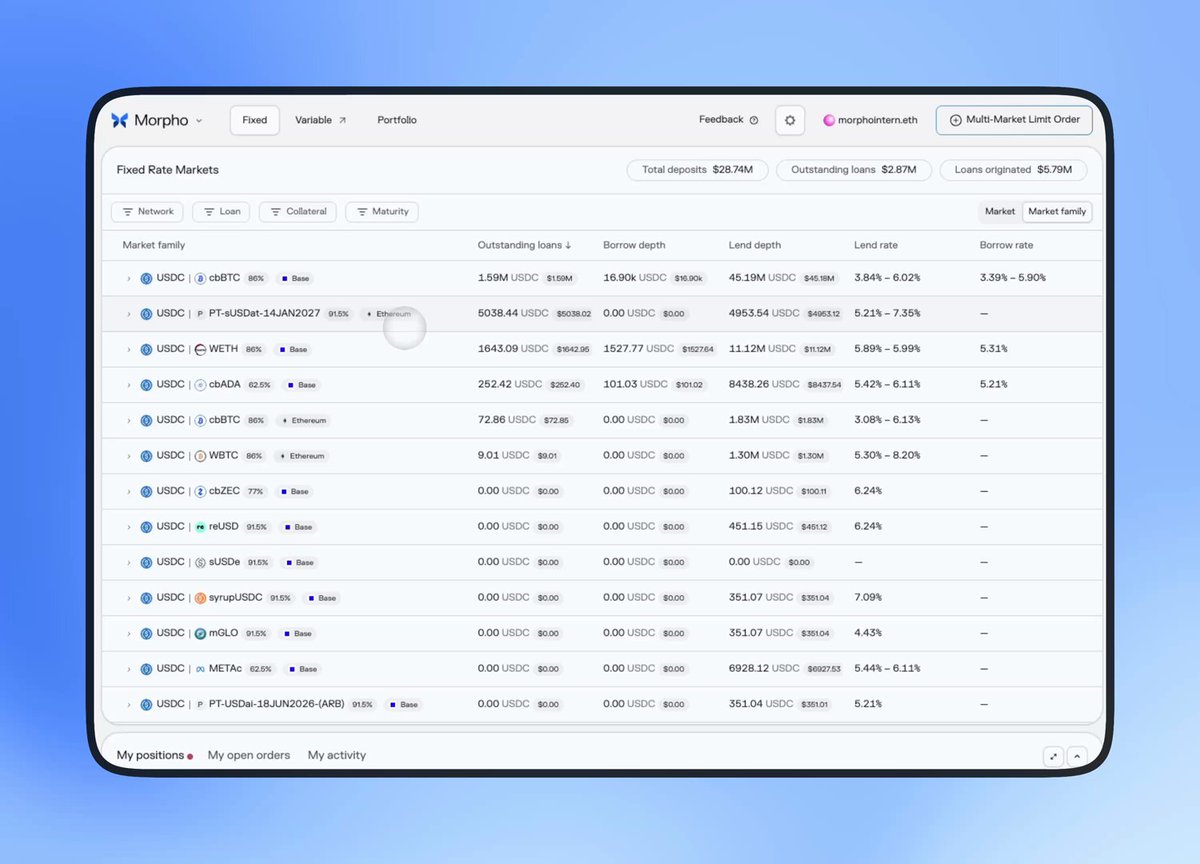
Task: Click the Loans originated $5.79M pill
Action: point(1013,170)
